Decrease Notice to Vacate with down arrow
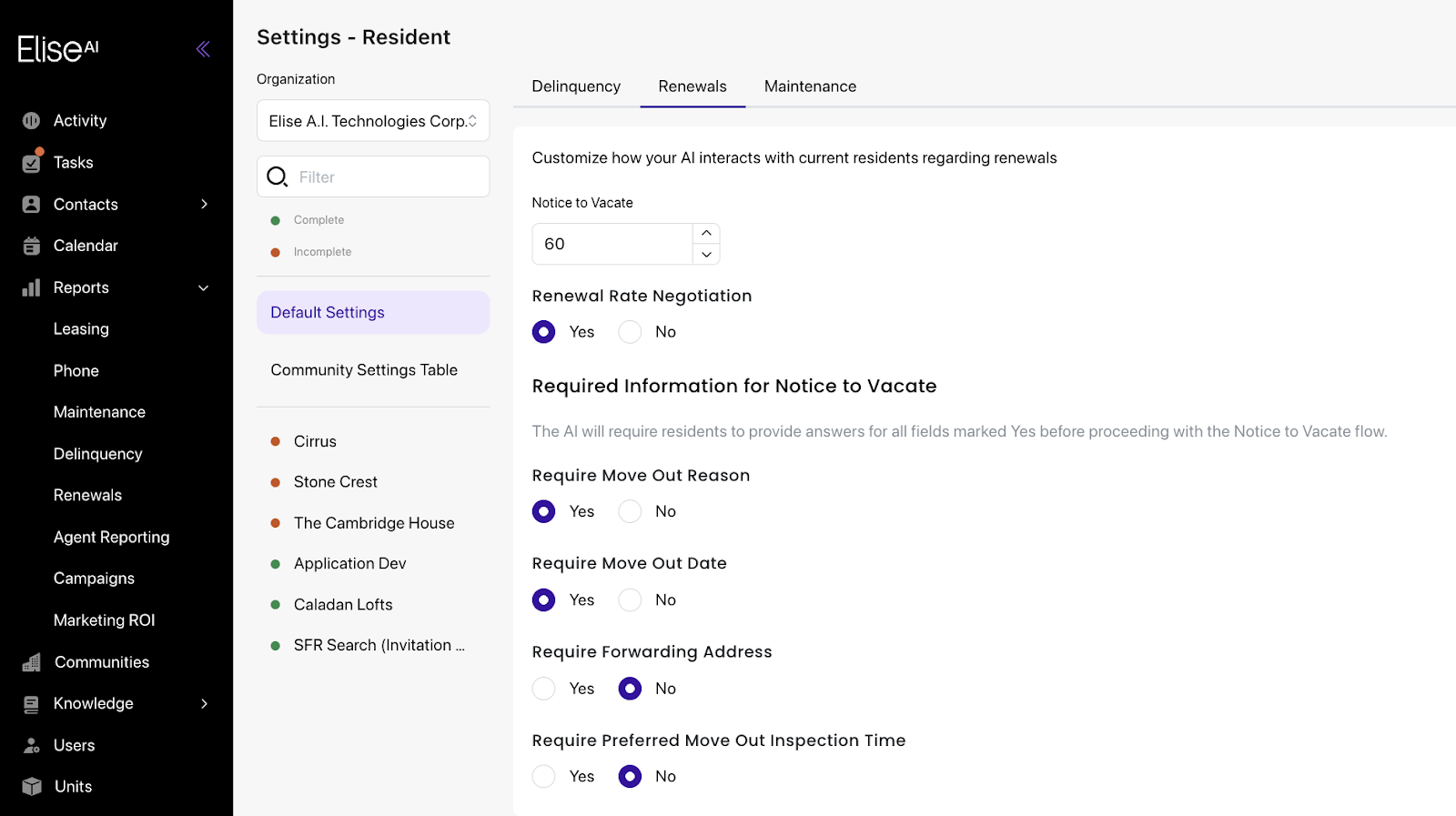The width and height of the screenshot is (1456, 816). coord(706,255)
